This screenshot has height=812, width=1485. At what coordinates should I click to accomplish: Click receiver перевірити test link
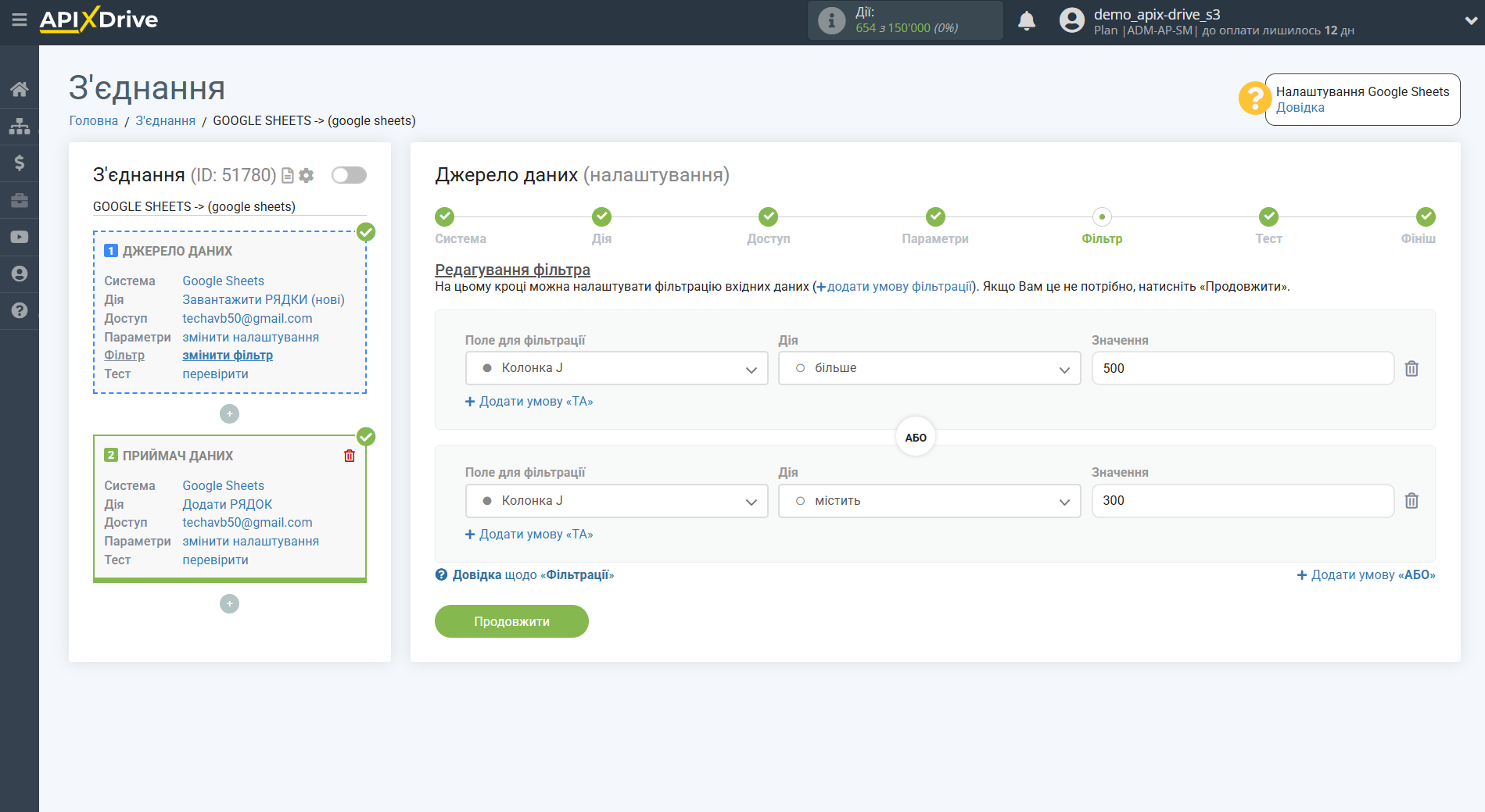215,560
